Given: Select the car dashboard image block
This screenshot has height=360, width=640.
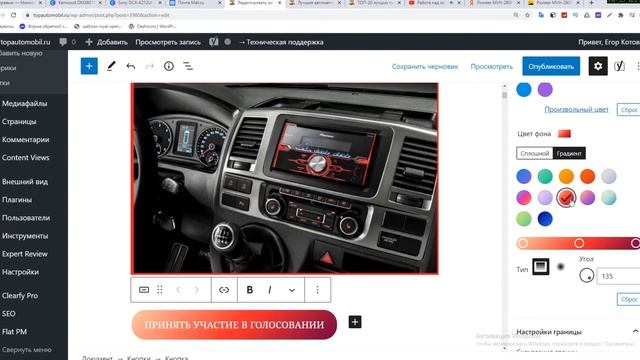Looking at the screenshot, I should pyautogui.click(x=284, y=178).
